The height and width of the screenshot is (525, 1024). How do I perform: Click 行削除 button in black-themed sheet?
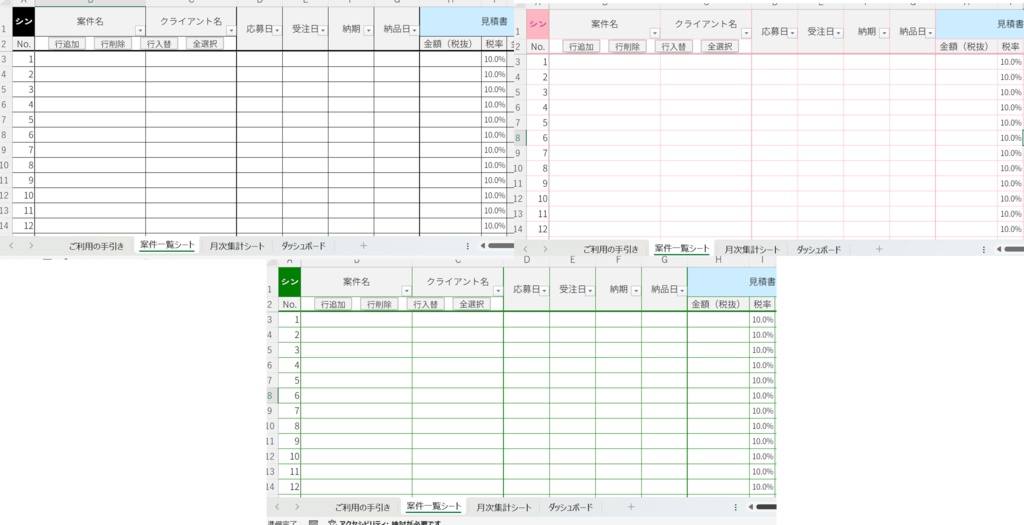pyautogui.click(x=113, y=44)
